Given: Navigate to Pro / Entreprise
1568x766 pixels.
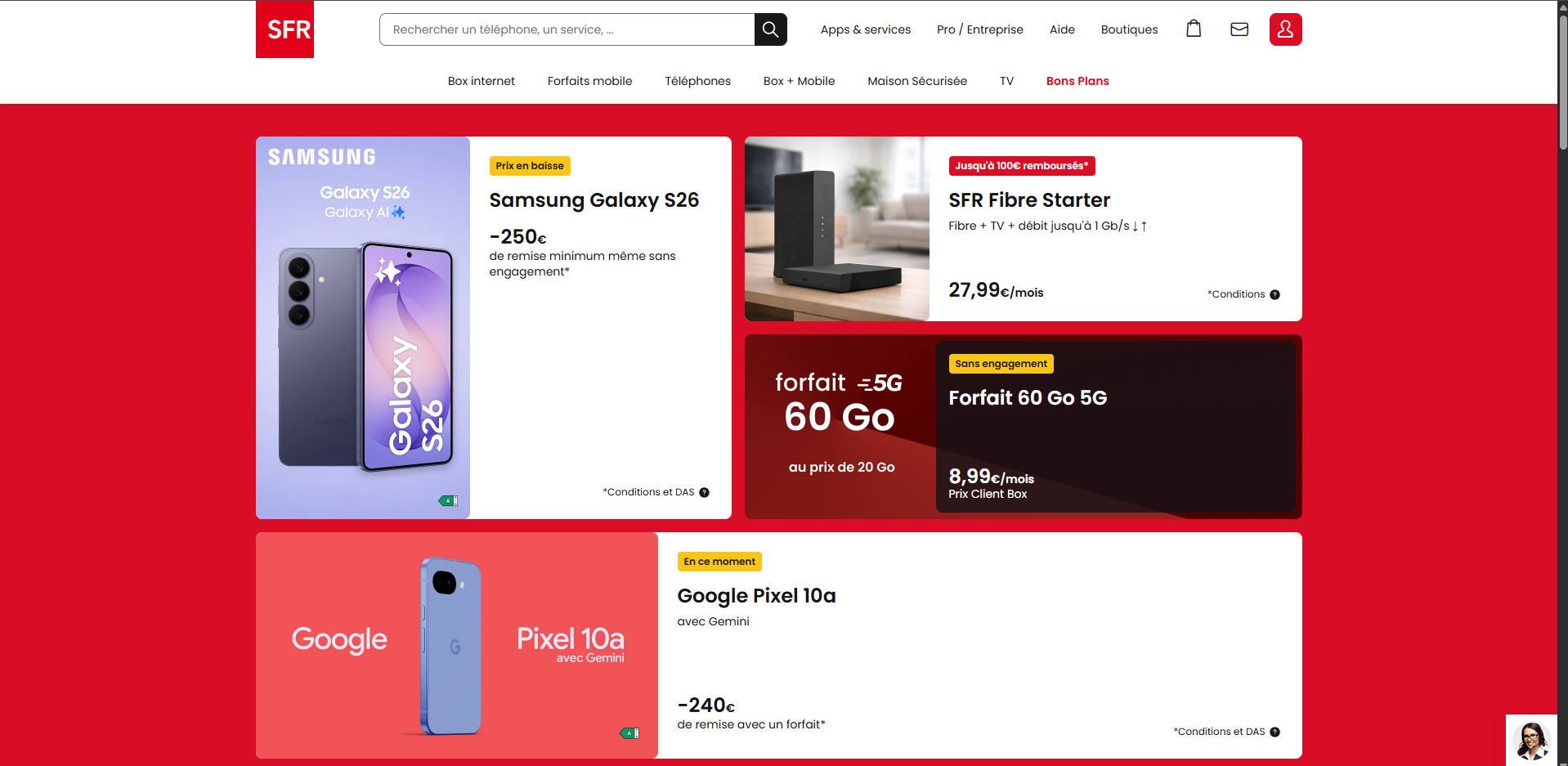Looking at the screenshot, I should (x=979, y=29).
